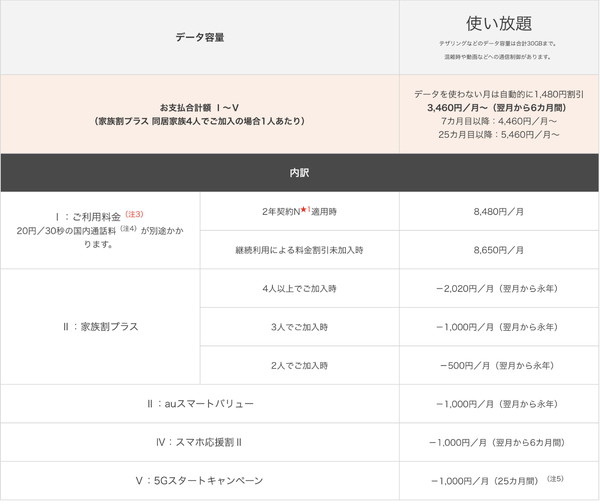The width and height of the screenshot is (600, 504).
Task: Click the 注3 footnote link
Action: 135,213
